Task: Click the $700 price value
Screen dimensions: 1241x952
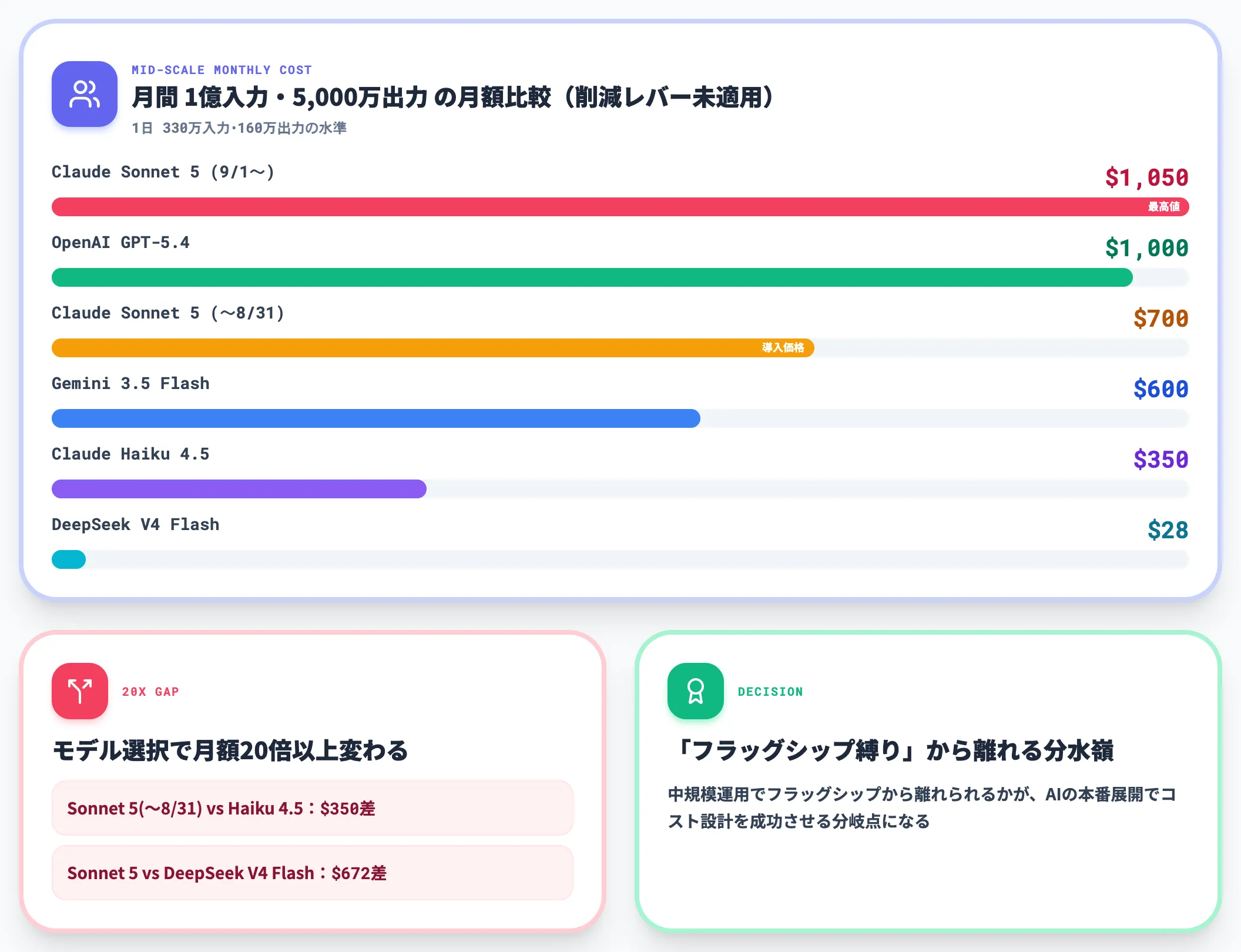Action: (x=1161, y=319)
